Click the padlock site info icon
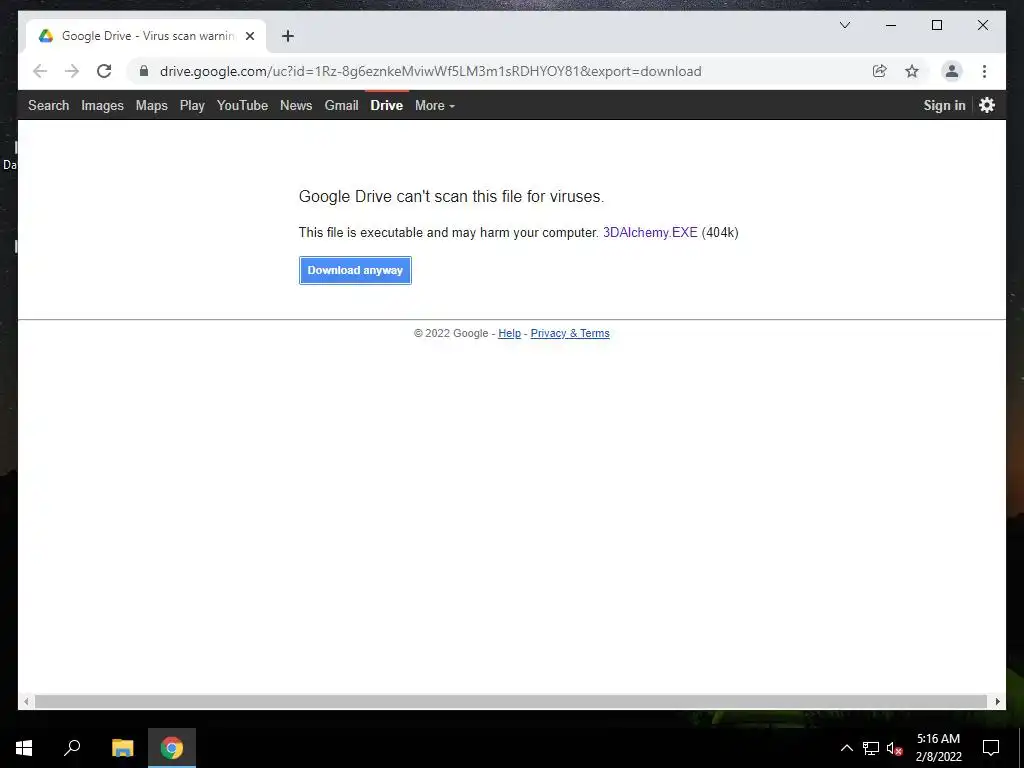 click(x=144, y=71)
